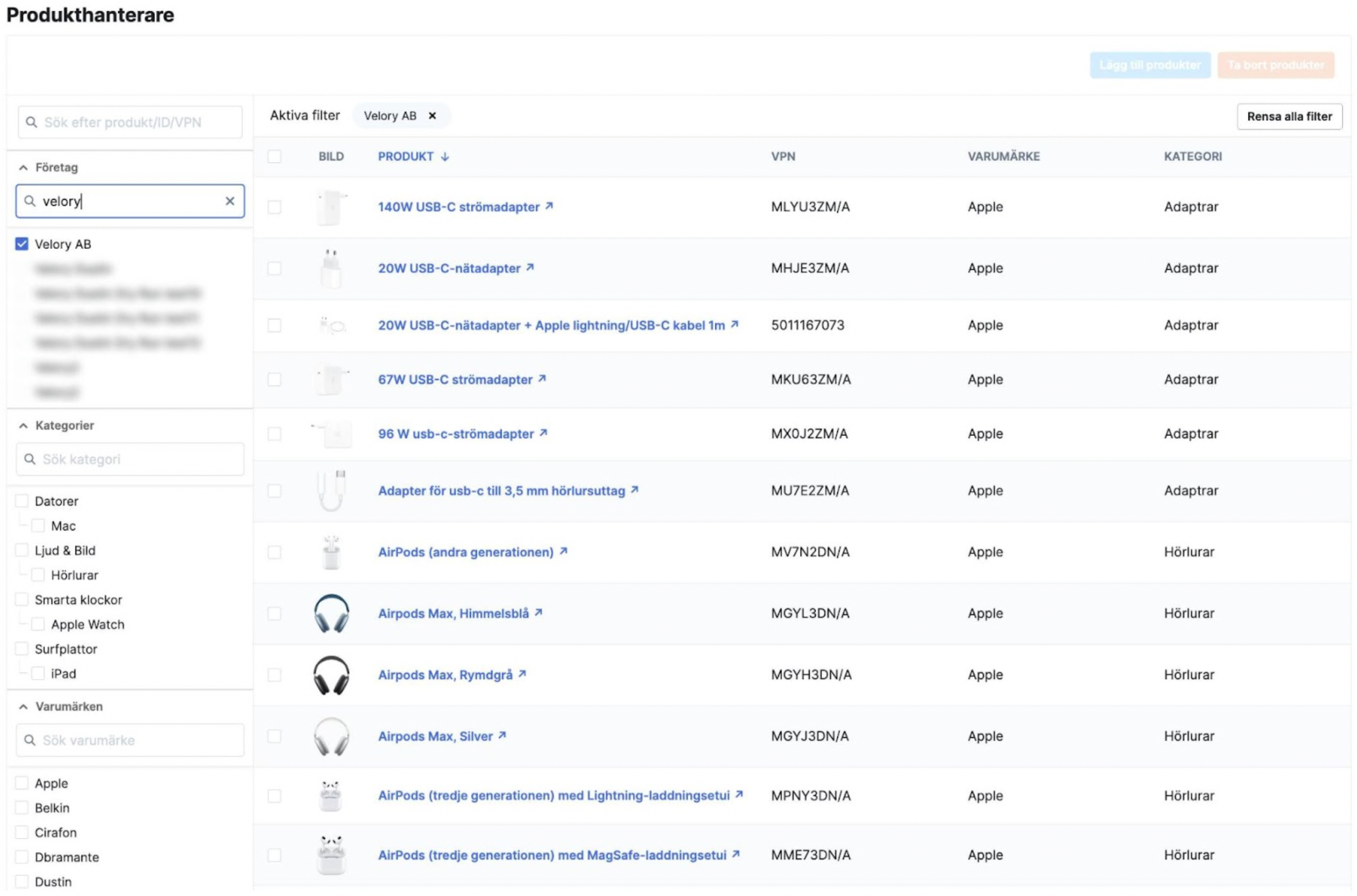
Task: Click VPN value 5011167073
Action: [x=807, y=325]
